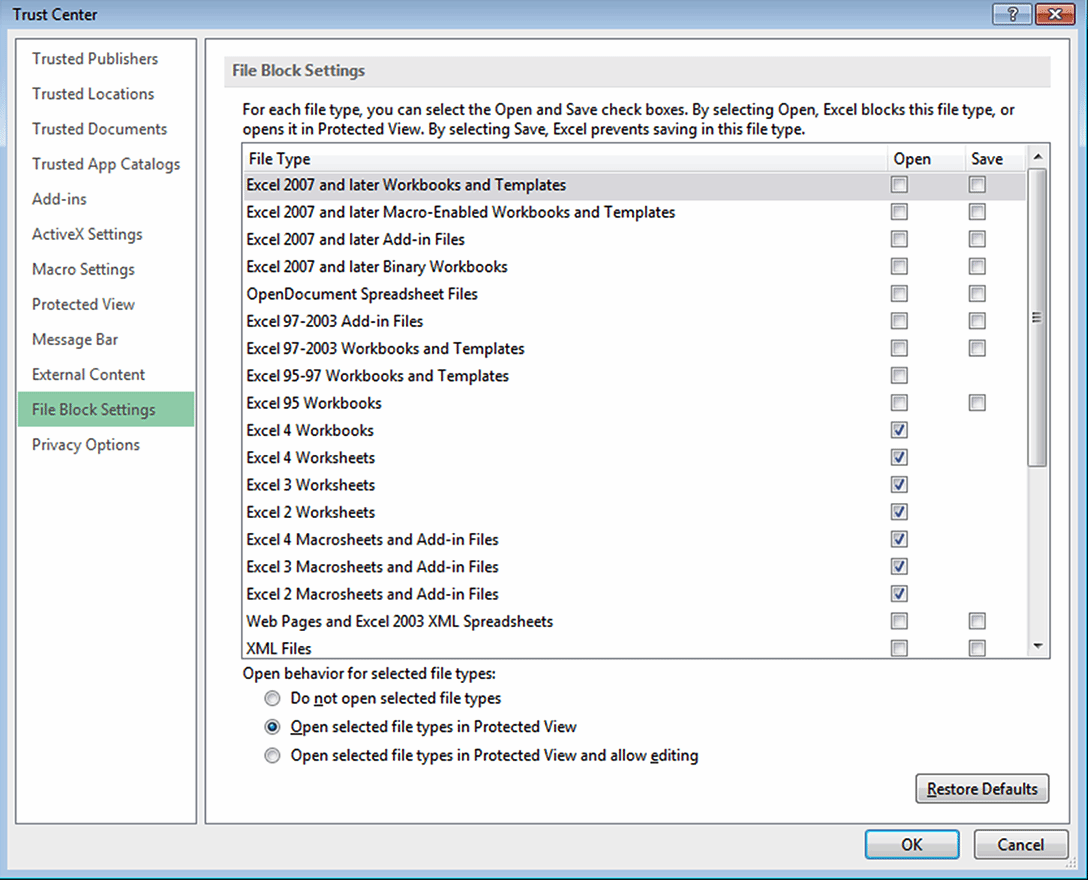Click the scrollbar down arrow in file list

(1038, 647)
